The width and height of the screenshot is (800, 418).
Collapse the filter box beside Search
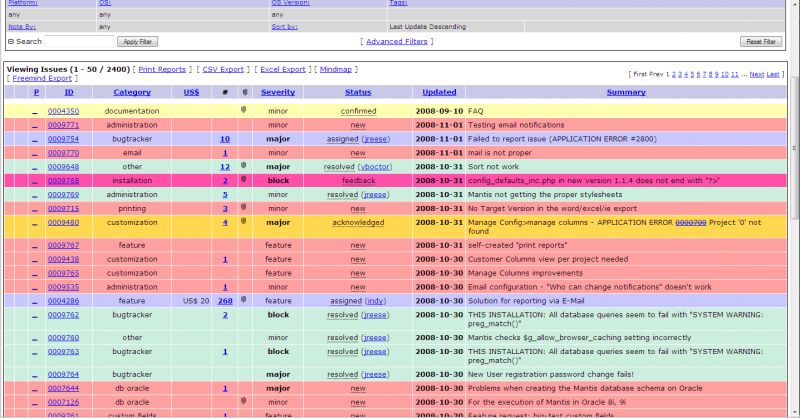click(x=11, y=42)
